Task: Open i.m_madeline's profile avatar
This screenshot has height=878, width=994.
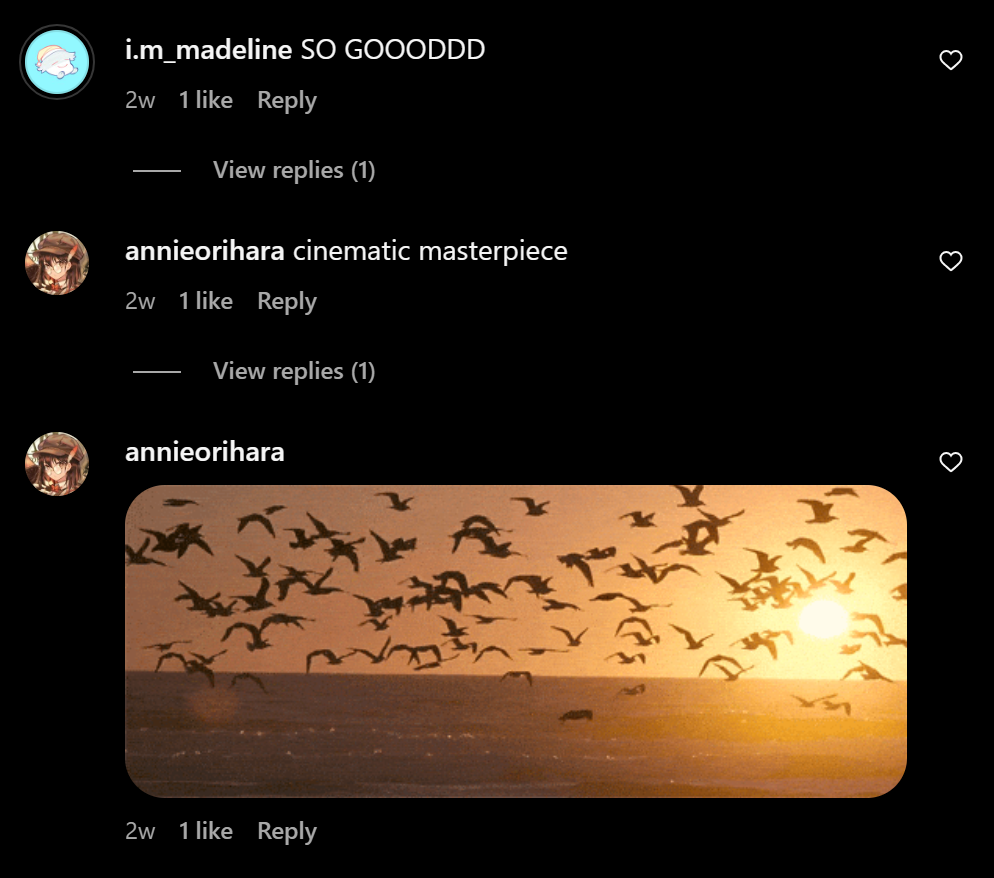Action: [x=57, y=62]
